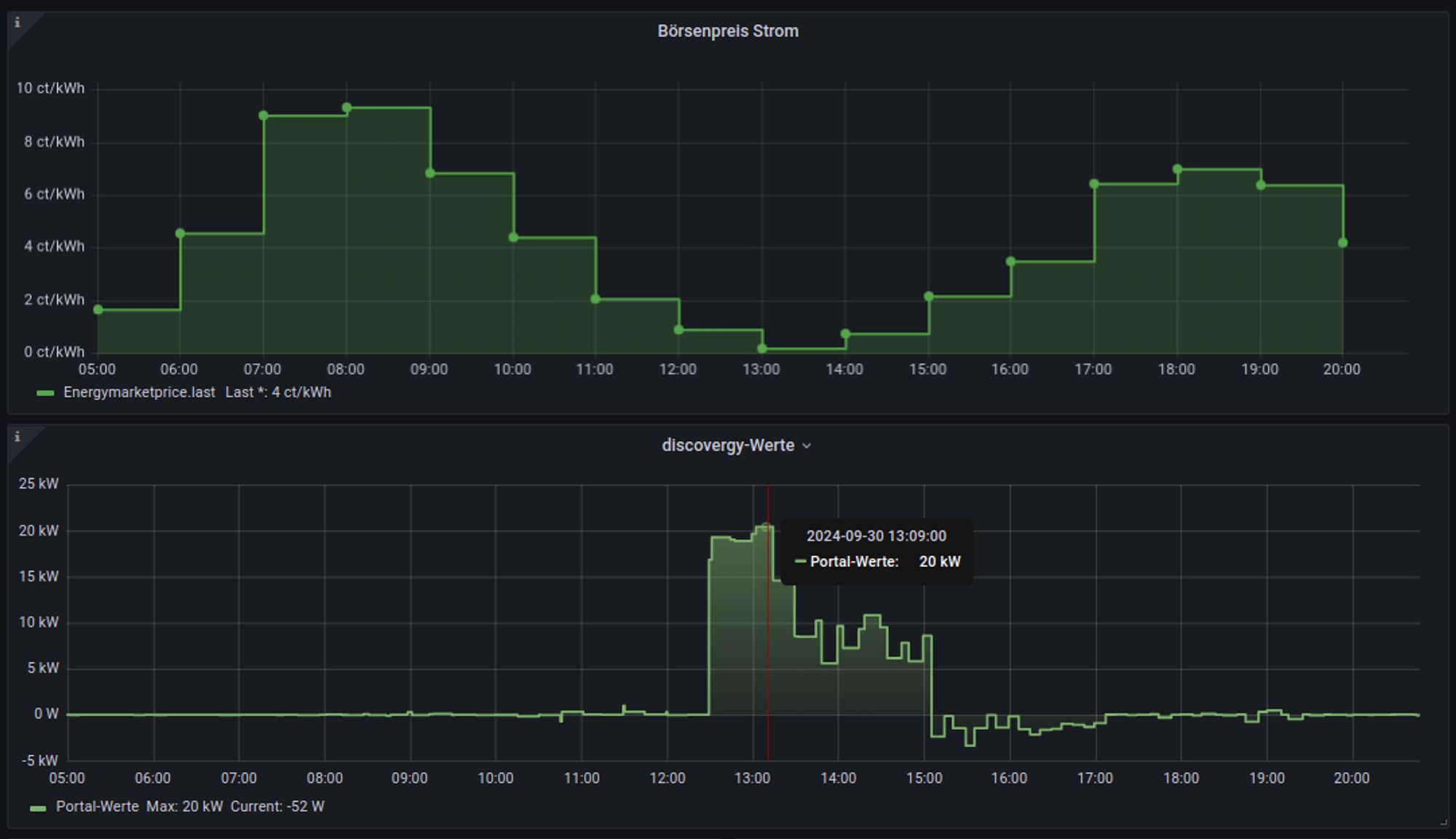Click the 12:00 price data point

click(679, 330)
